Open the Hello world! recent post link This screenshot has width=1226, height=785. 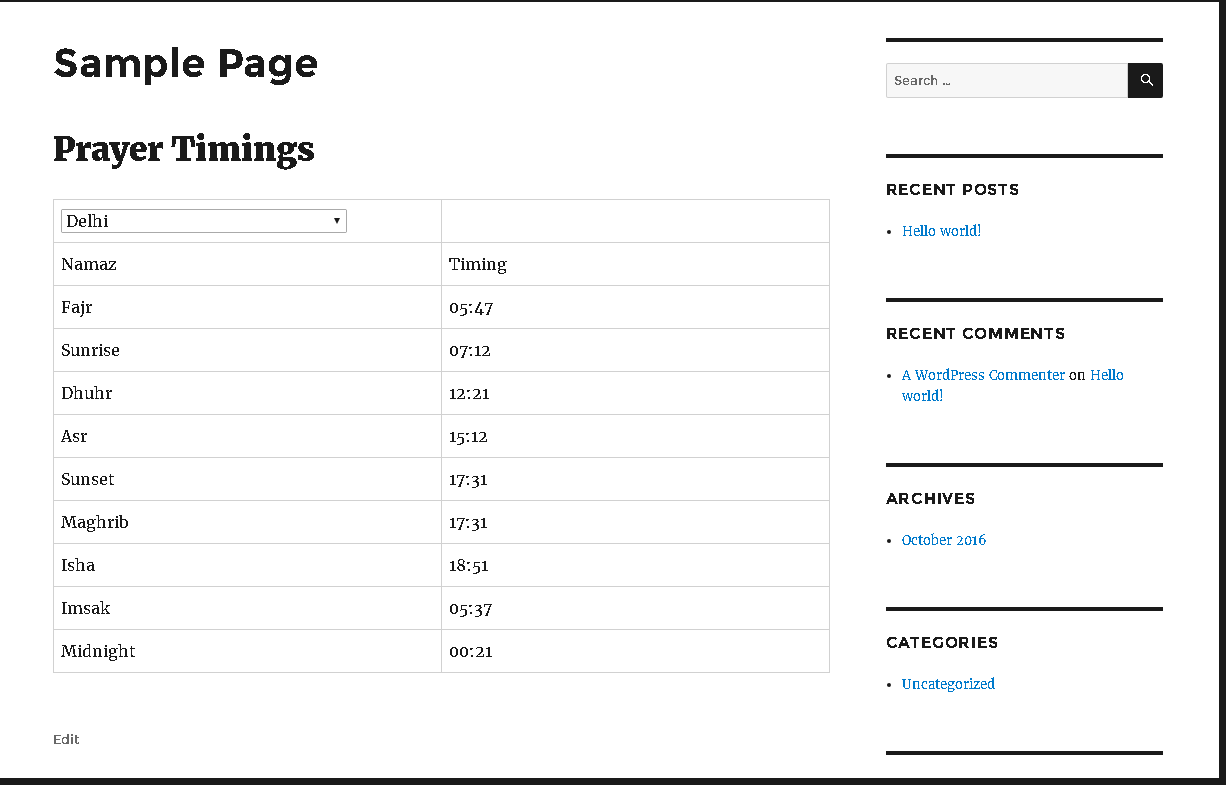(x=941, y=231)
